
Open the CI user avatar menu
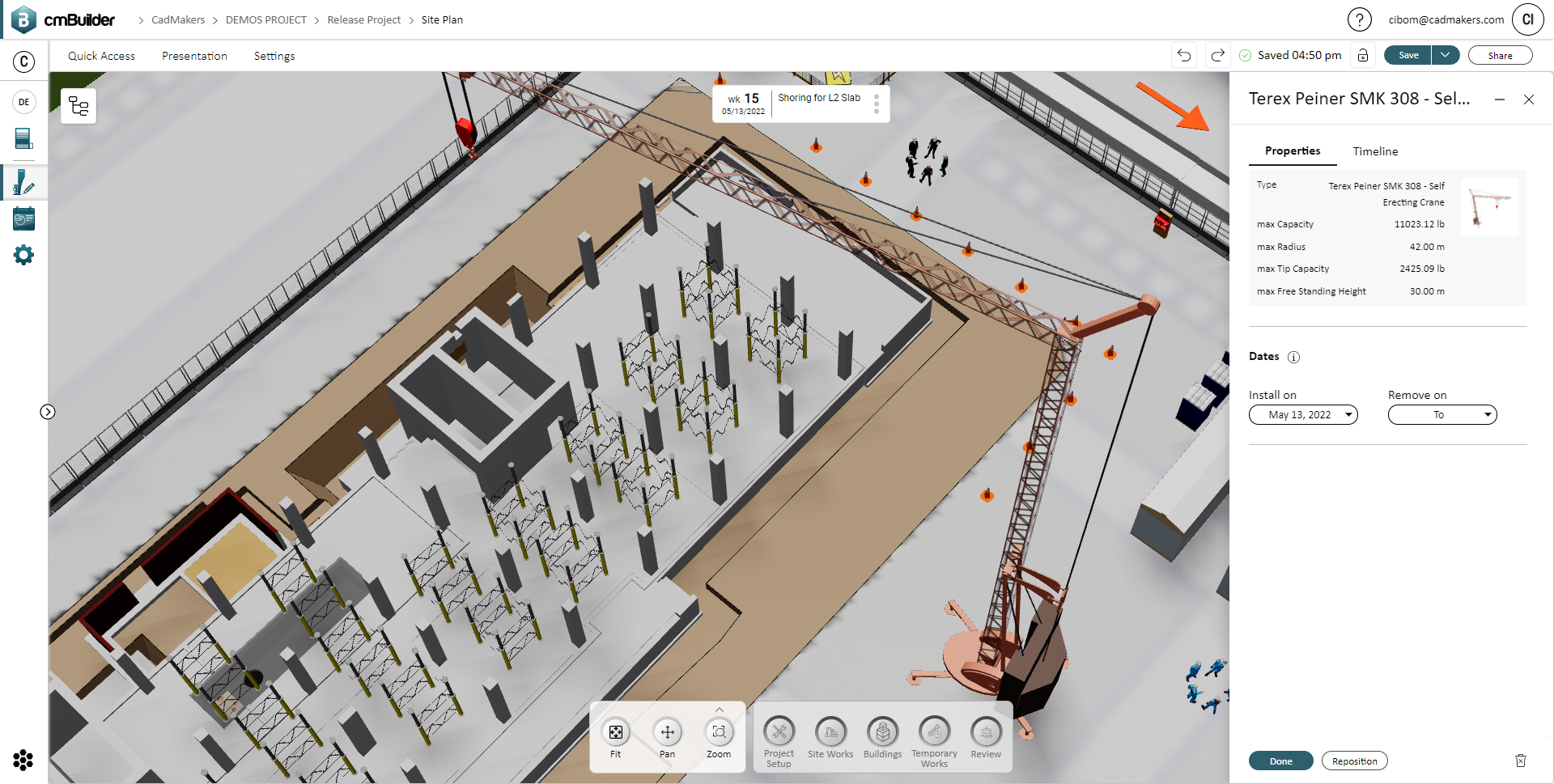pyautogui.click(x=1528, y=19)
